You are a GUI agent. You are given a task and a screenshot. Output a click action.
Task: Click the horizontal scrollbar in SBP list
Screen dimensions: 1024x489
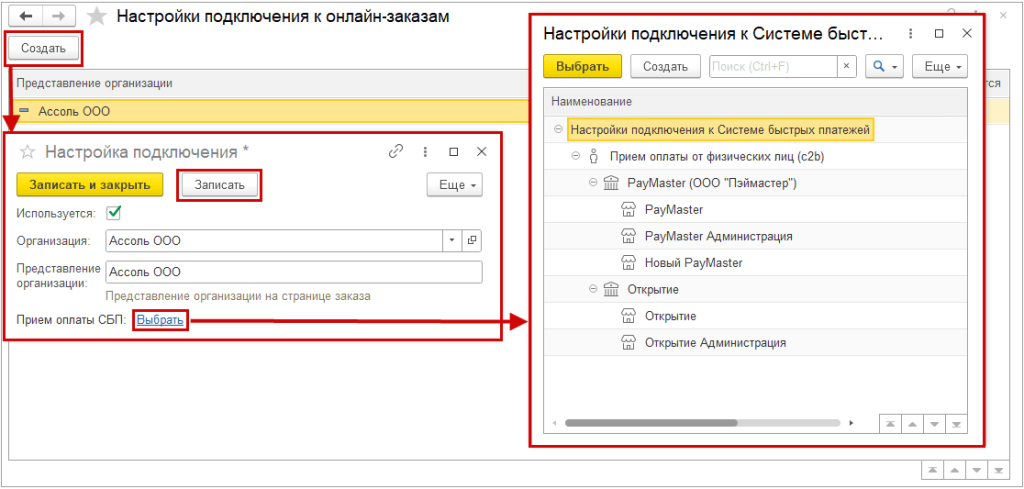[650, 423]
